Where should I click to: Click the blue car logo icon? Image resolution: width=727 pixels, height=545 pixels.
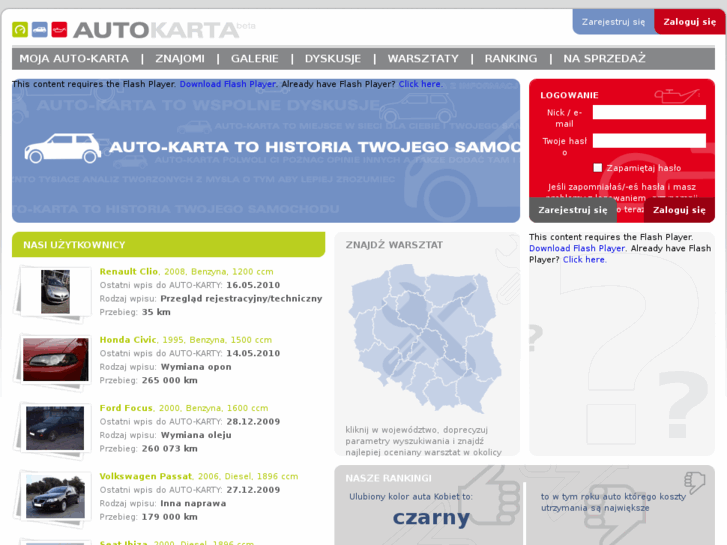tap(39, 30)
